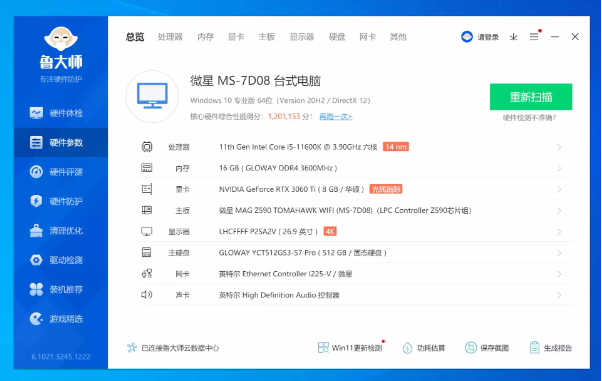The image size is (602, 381).
Task: Click '微星 MAG Z590 TOMAHAWK WIFI' text
Action: coord(276,210)
